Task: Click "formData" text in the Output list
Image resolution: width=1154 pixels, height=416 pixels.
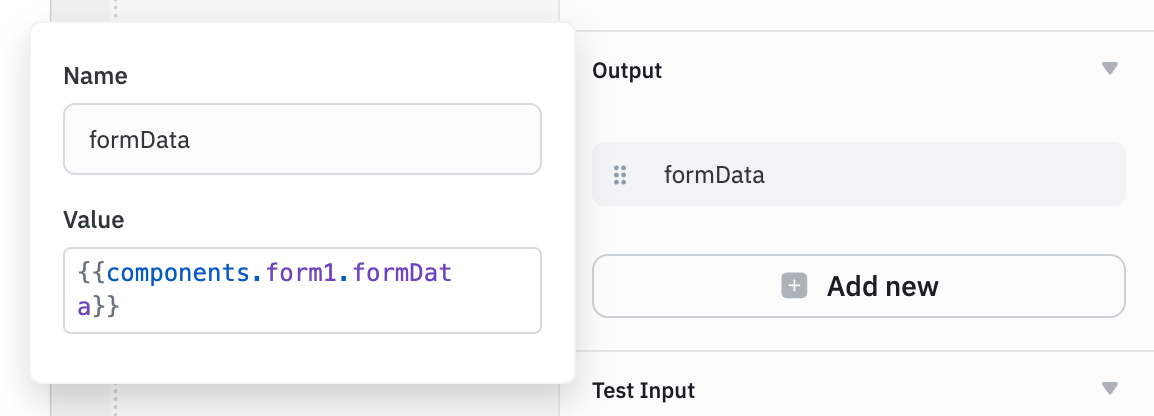Action: 714,175
